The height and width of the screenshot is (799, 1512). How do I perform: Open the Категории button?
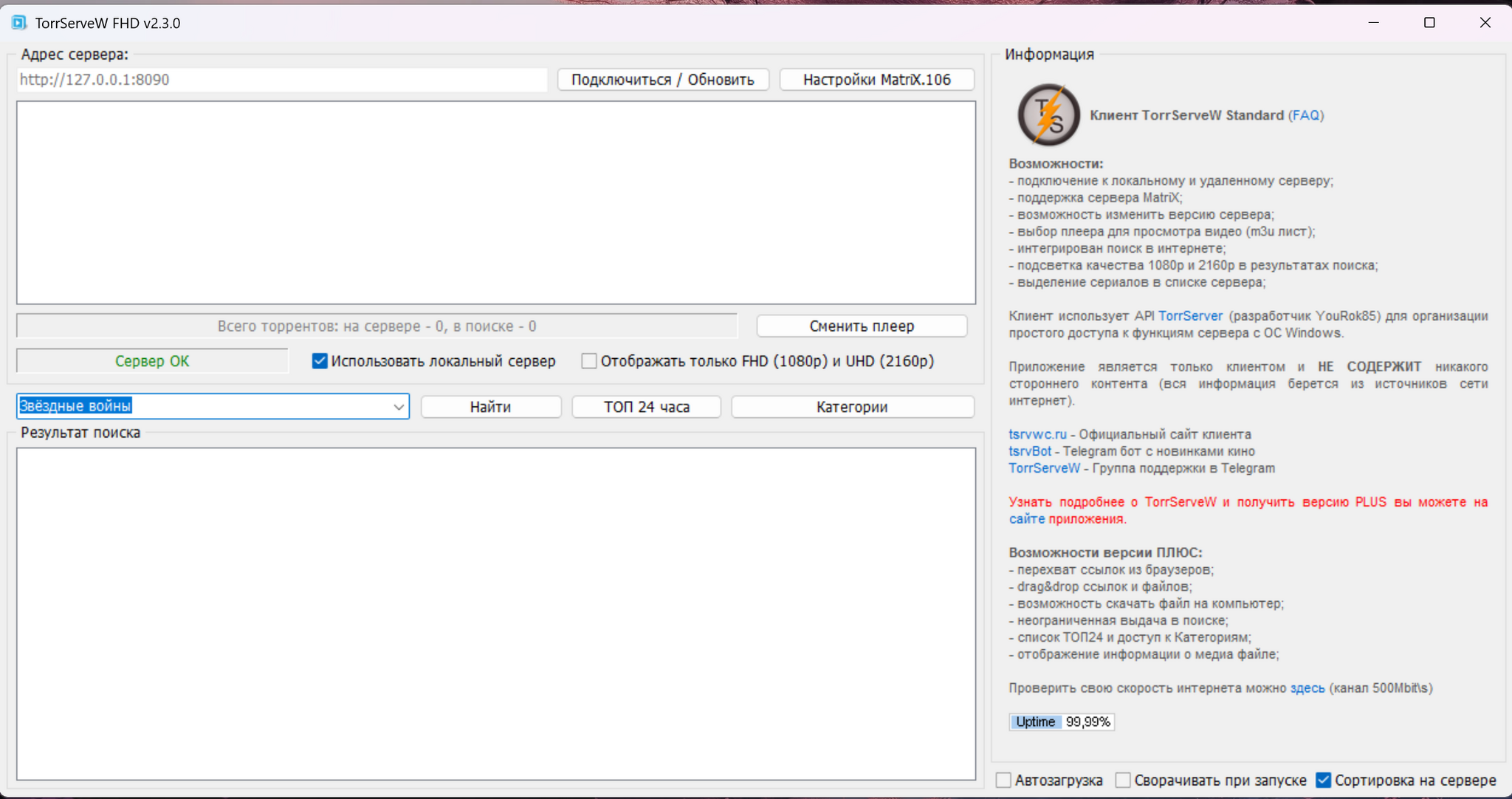point(853,407)
